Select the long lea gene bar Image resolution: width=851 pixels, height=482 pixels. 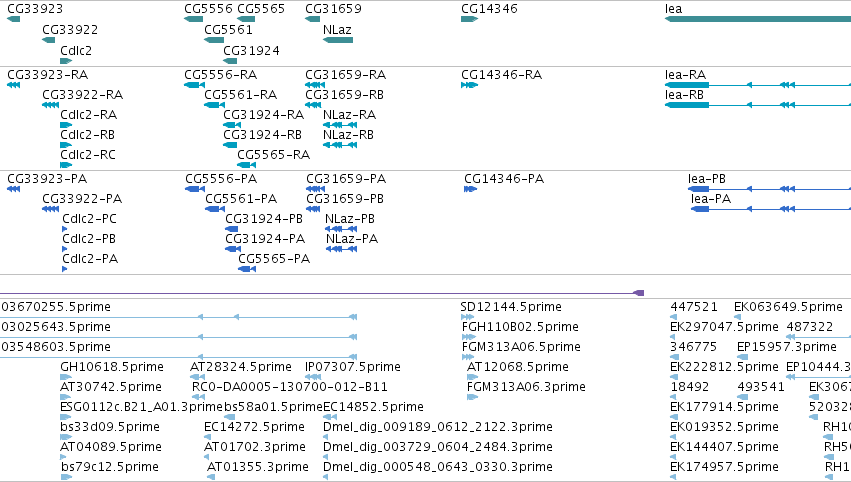(758, 19)
